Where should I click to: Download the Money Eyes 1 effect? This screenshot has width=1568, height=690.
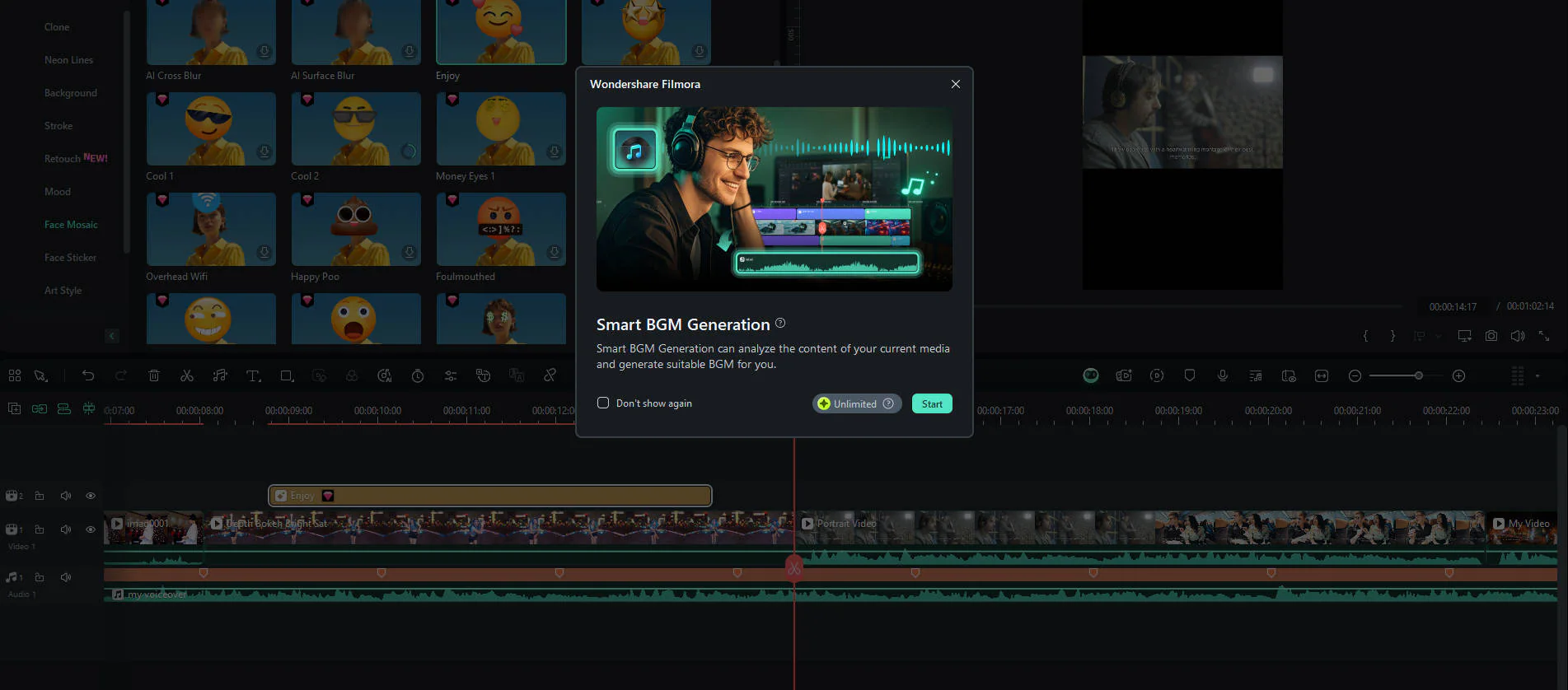pyautogui.click(x=554, y=152)
